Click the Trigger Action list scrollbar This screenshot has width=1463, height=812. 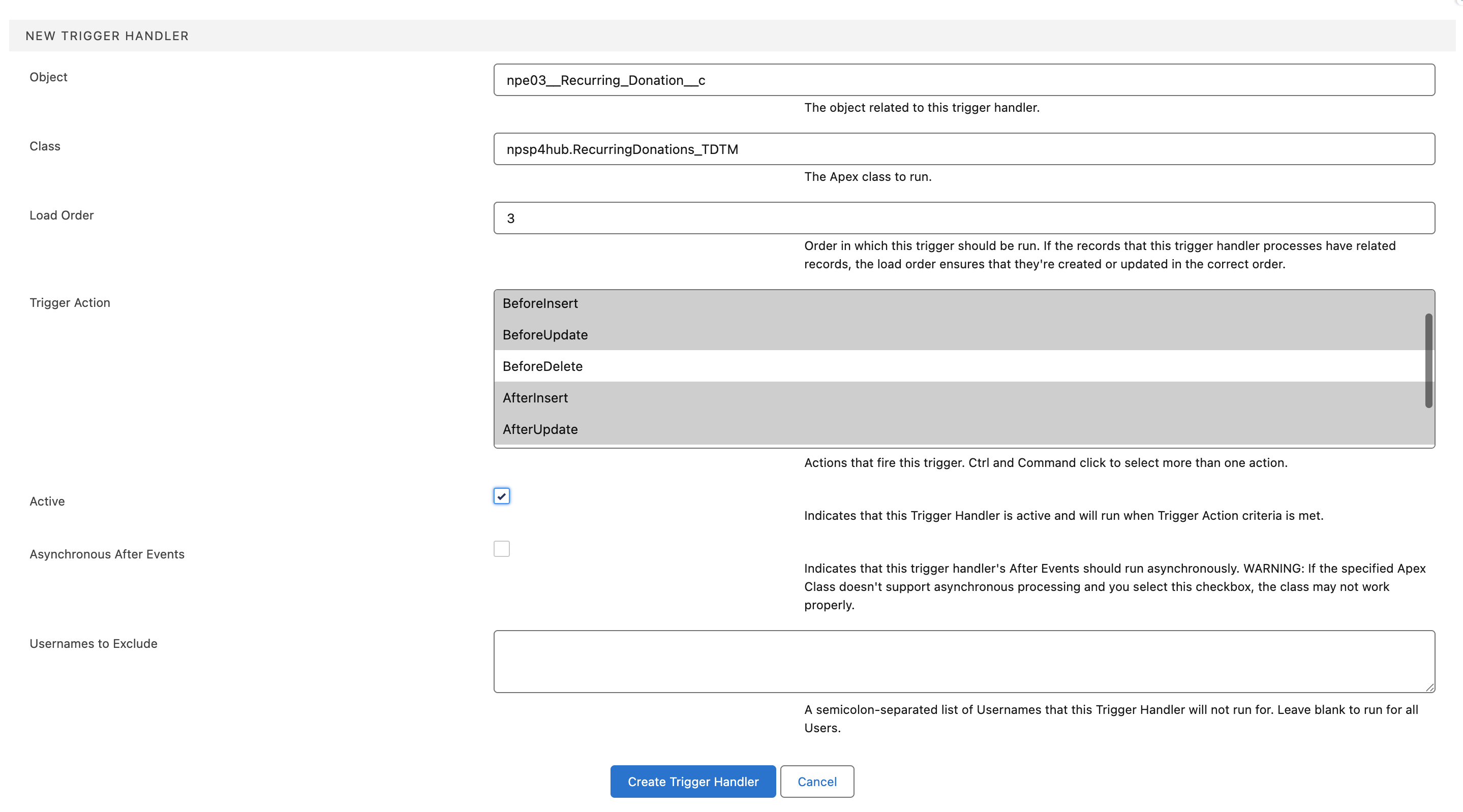(x=1428, y=361)
